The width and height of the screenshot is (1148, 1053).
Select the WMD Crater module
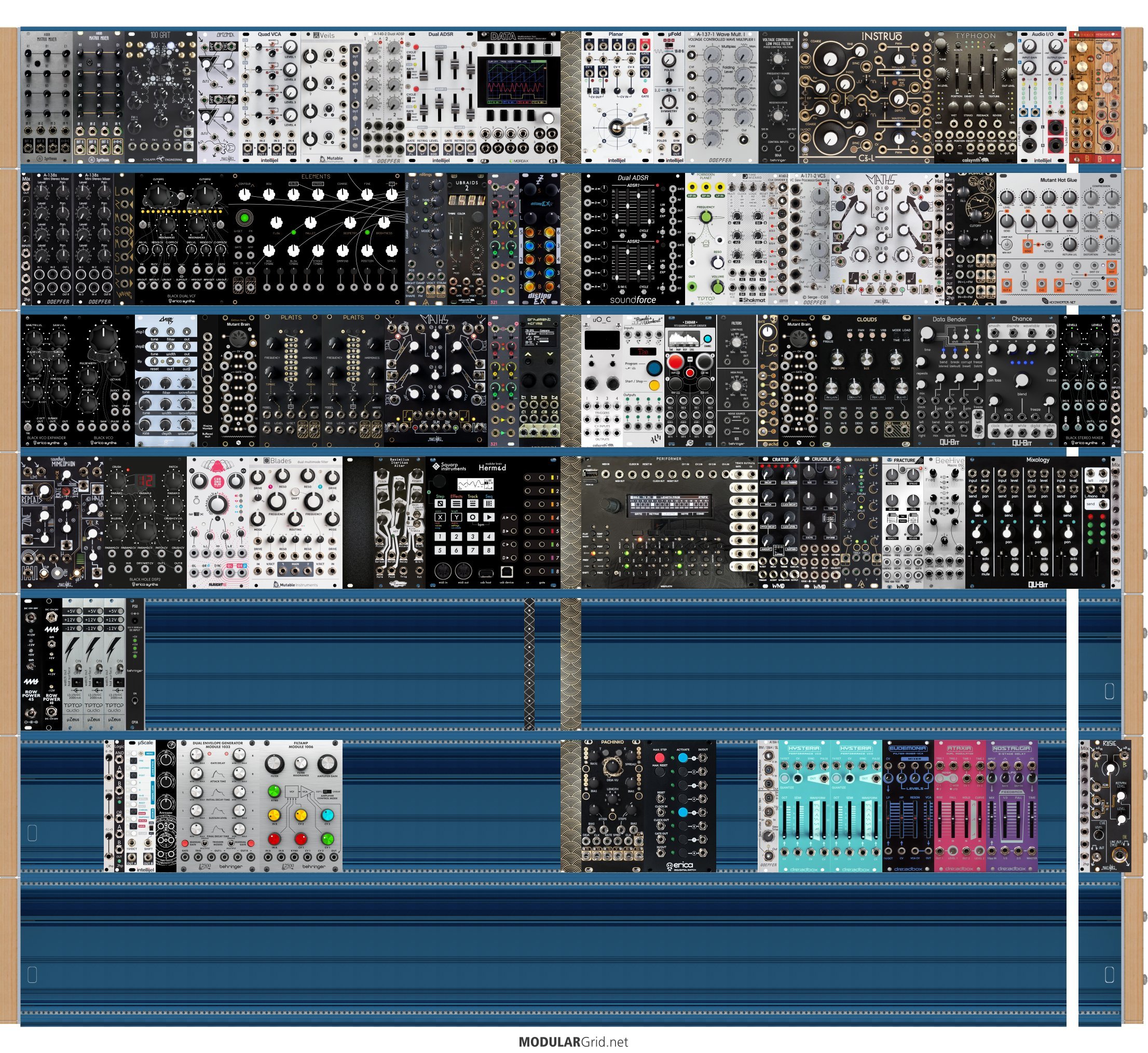[x=778, y=522]
